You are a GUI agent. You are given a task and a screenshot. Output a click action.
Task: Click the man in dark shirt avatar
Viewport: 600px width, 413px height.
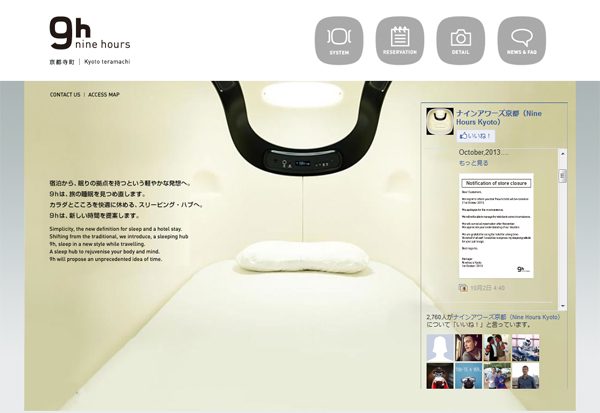tap(525, 376)
